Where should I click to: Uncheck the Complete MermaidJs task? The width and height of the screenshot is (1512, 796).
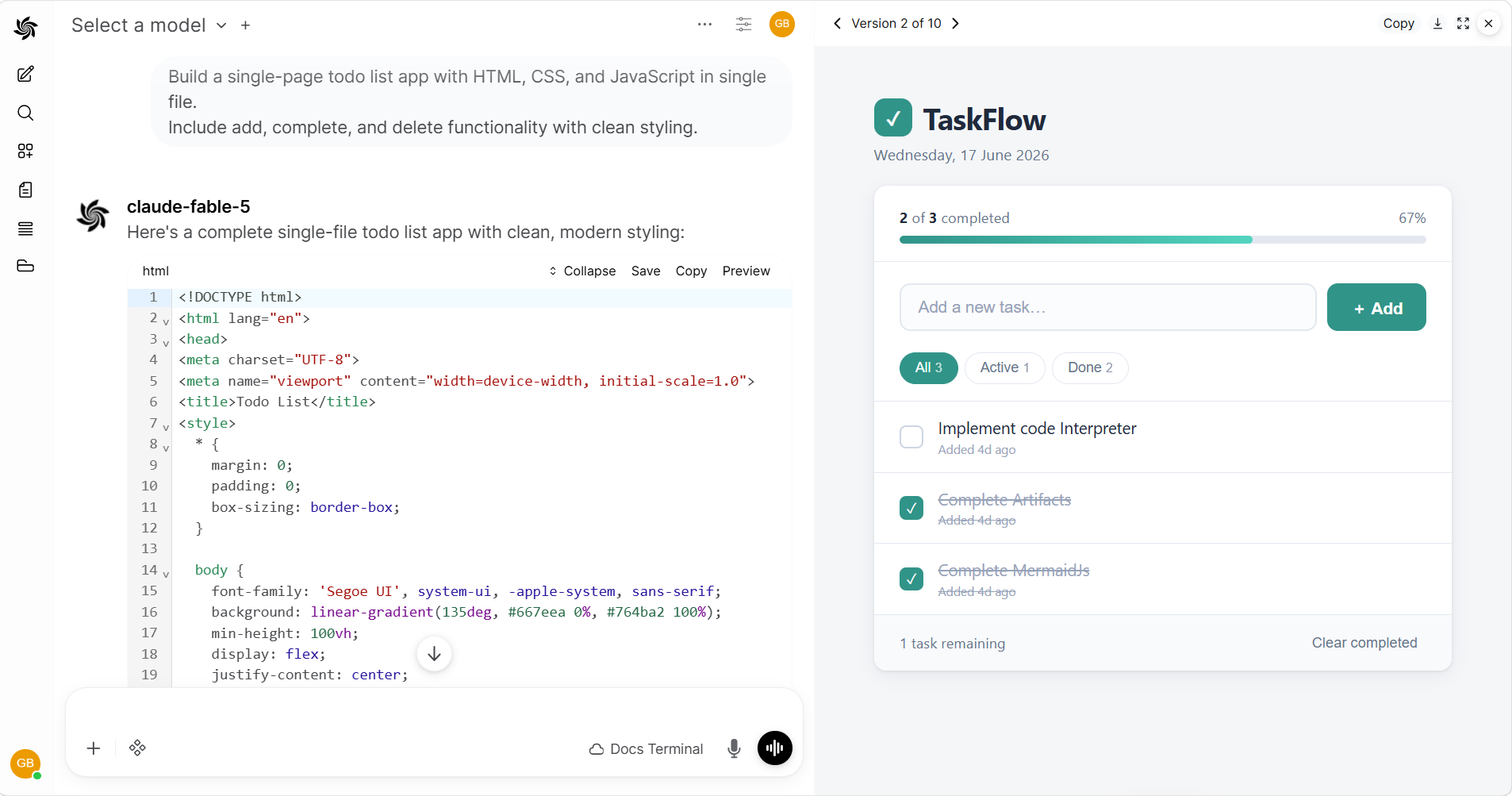[x=911, y=579]
